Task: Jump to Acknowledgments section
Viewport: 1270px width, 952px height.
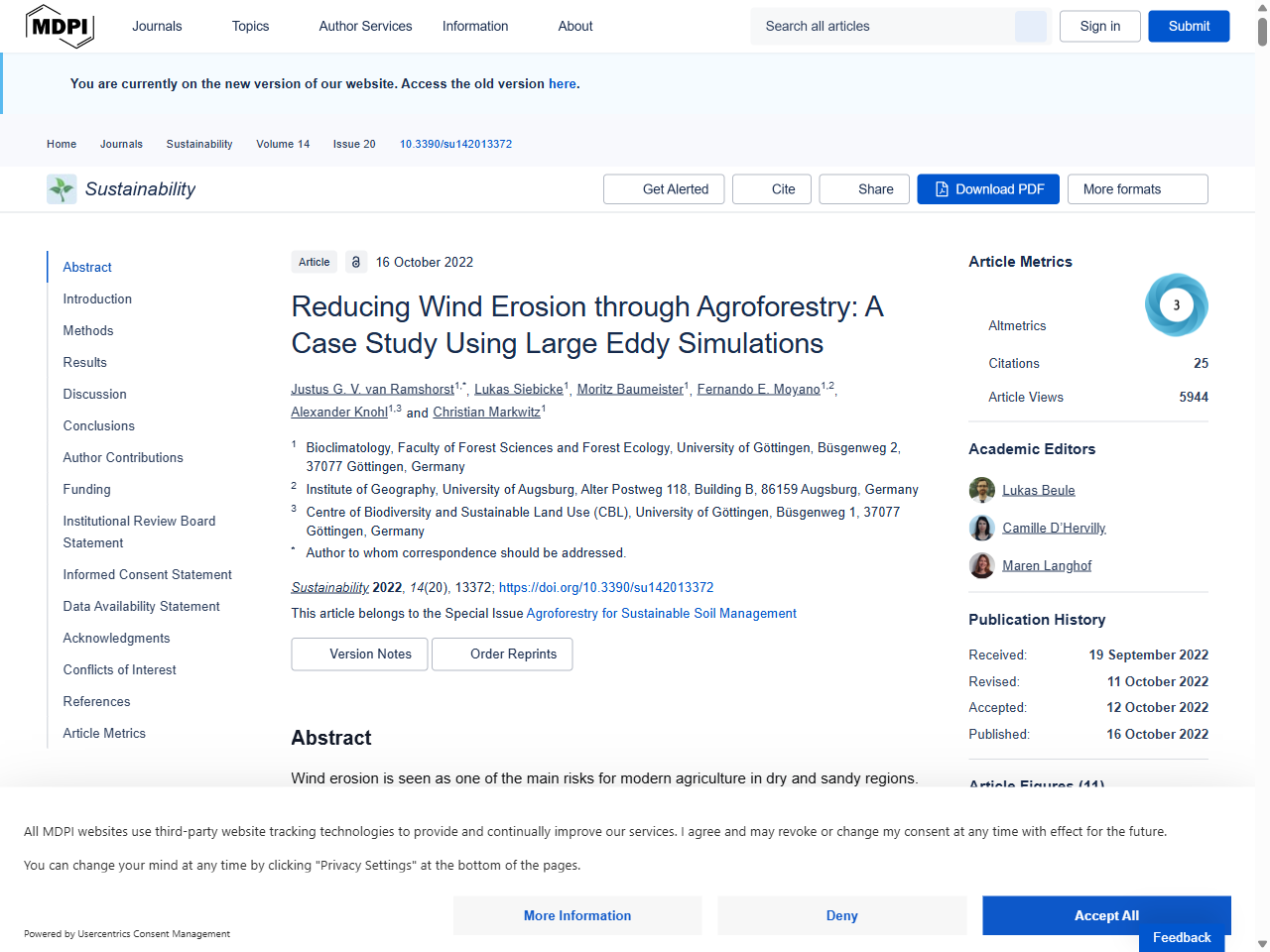Action: click(x=116, y=638)
